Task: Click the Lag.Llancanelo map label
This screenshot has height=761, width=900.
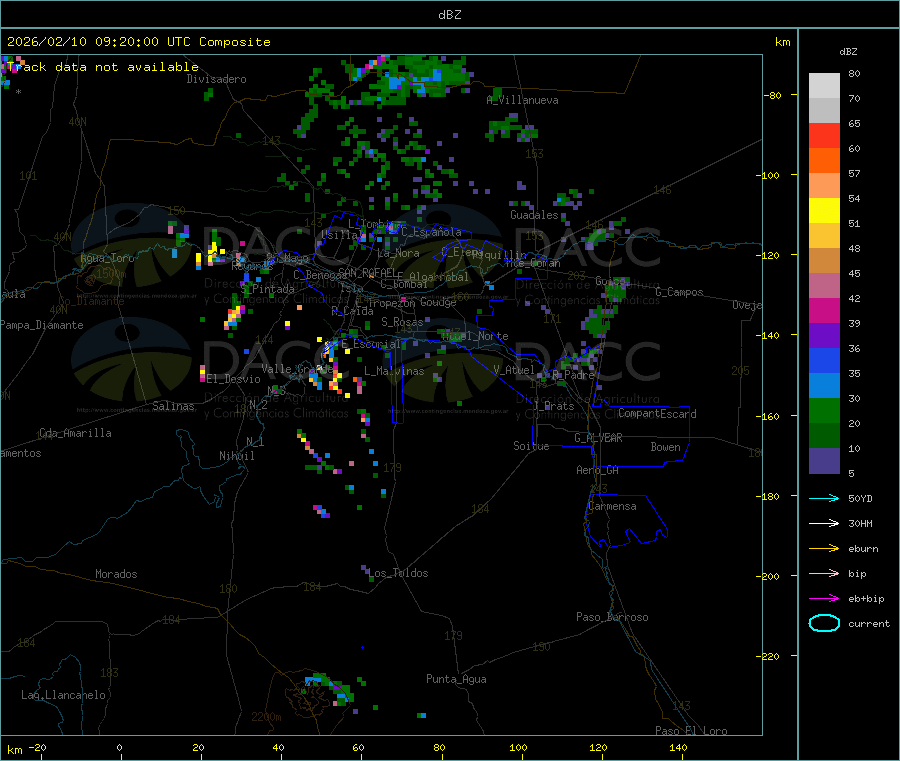Action: (x=63, y=696)
